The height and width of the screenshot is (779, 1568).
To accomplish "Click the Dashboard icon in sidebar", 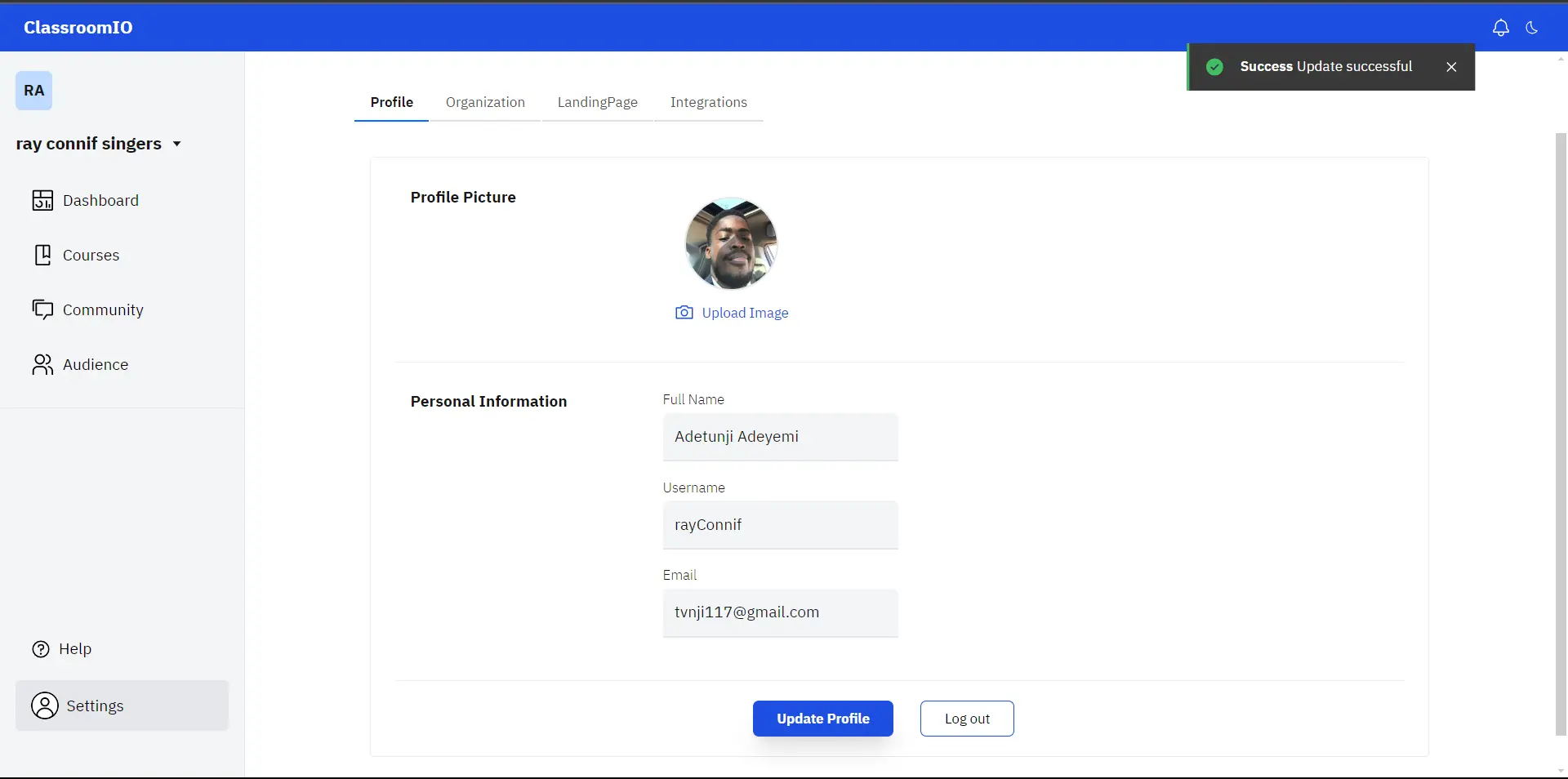I will (42, 201).
